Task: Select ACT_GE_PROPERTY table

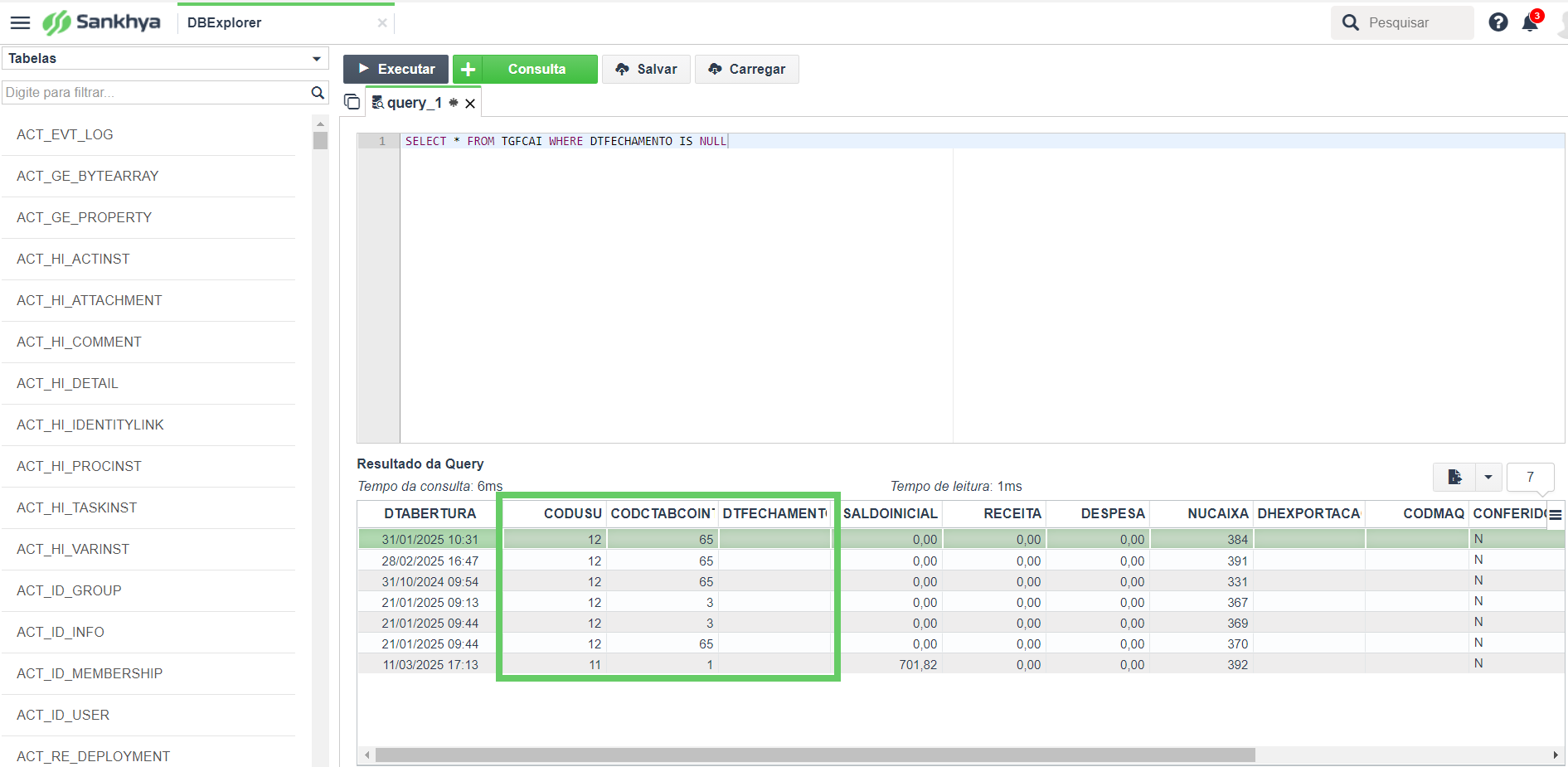Action: (84, 217)
